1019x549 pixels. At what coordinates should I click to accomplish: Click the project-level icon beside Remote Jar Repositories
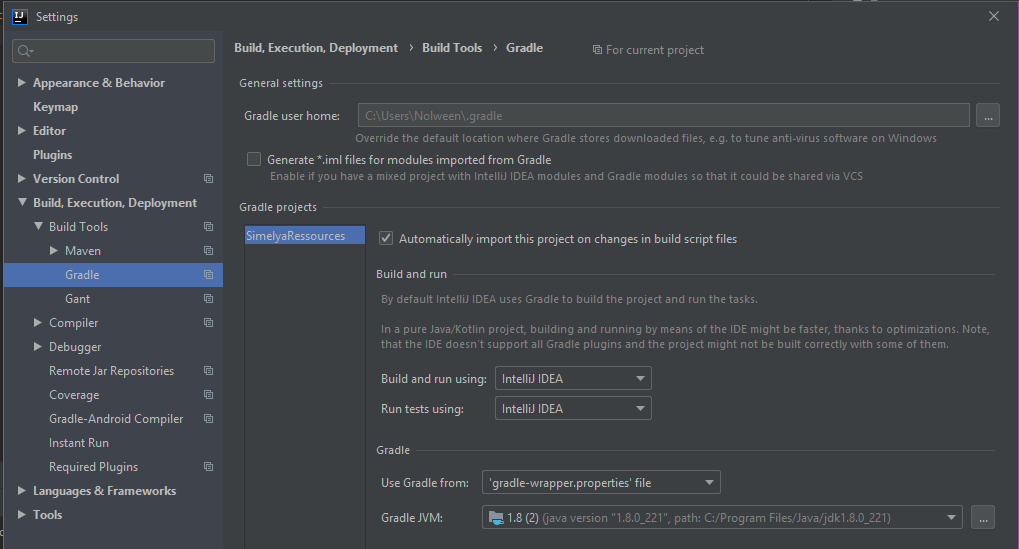pos(208,371)
